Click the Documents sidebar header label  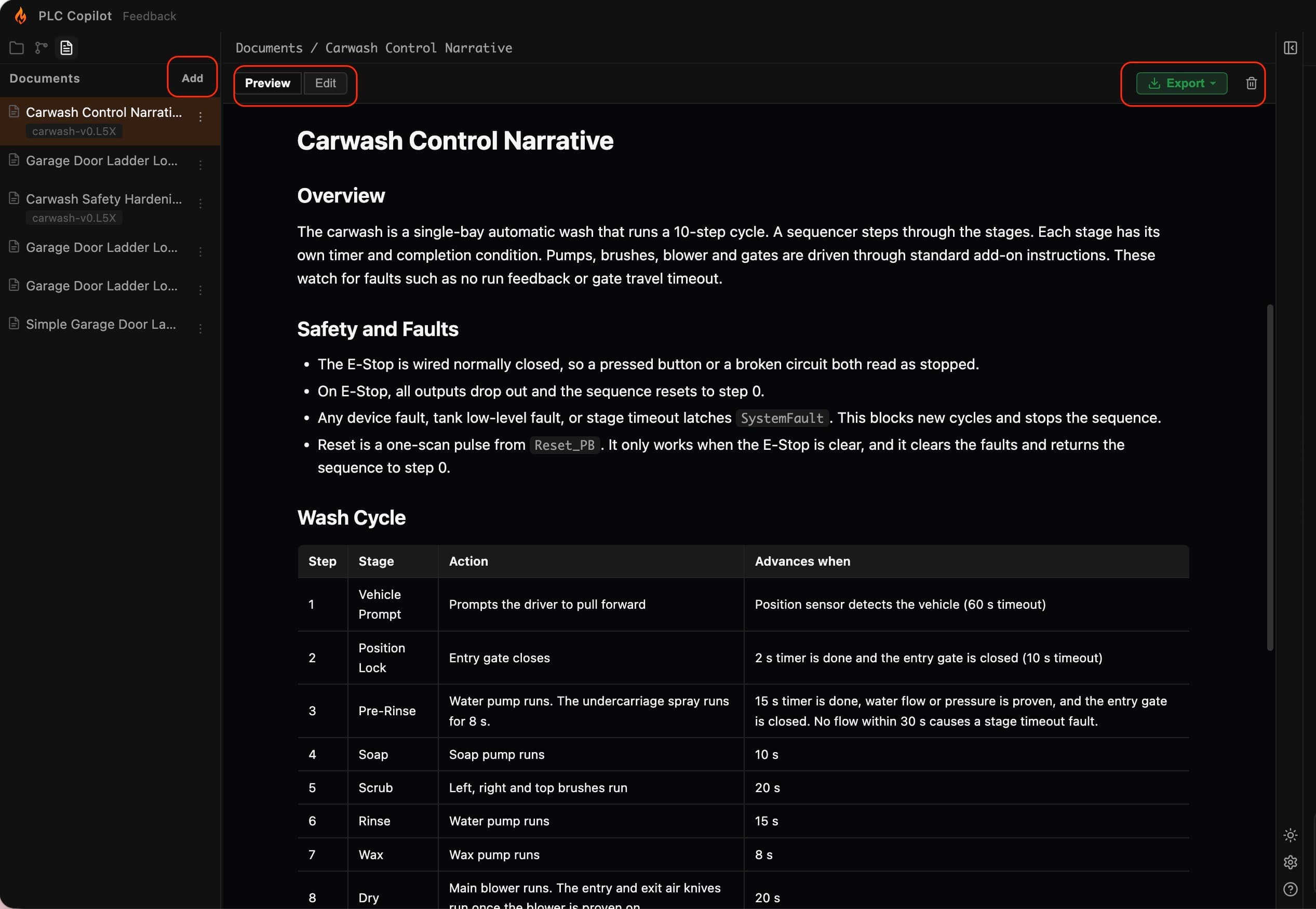coord(45,78)
